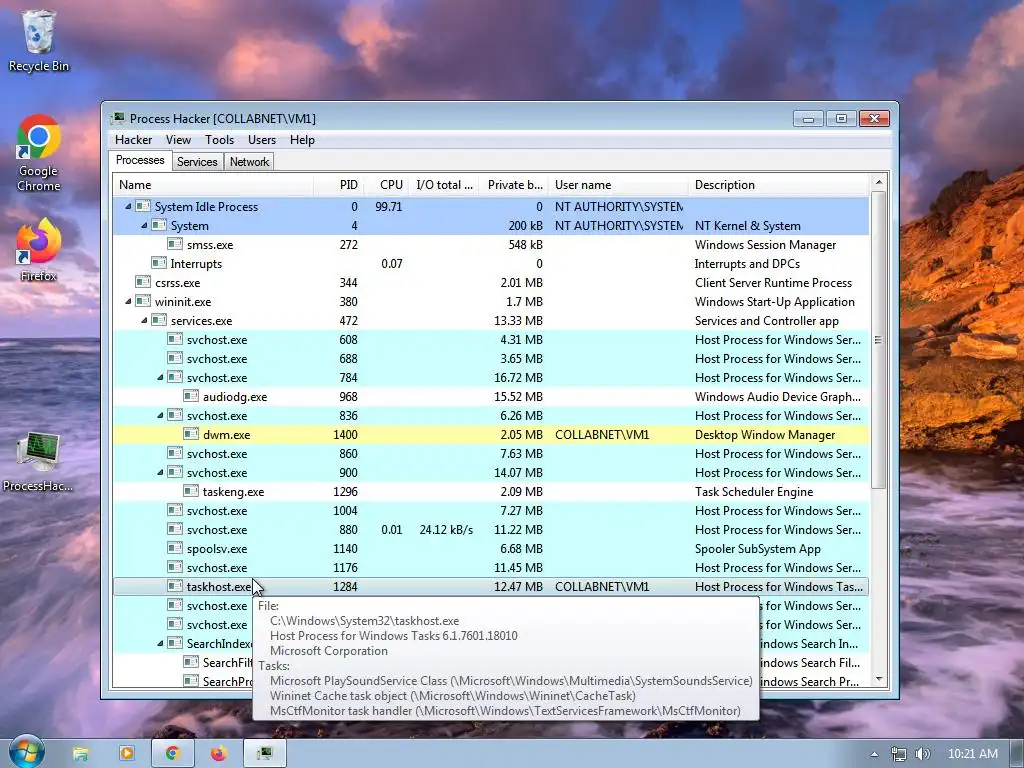The image size is (1024, 768).
Task: Open the Users menu
Action: 262,140
